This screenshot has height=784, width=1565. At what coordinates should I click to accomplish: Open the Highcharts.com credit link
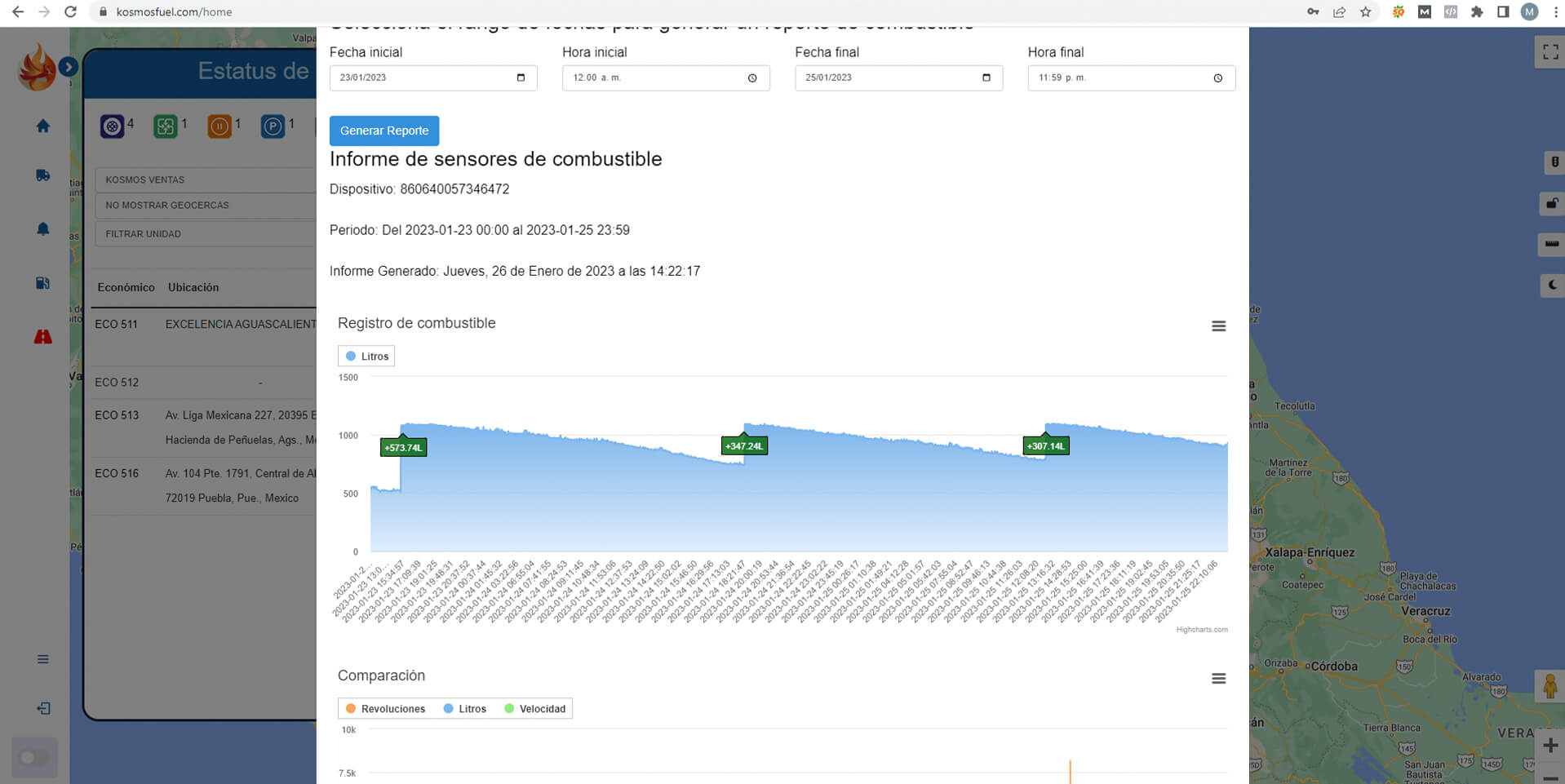click(1202, 630)
